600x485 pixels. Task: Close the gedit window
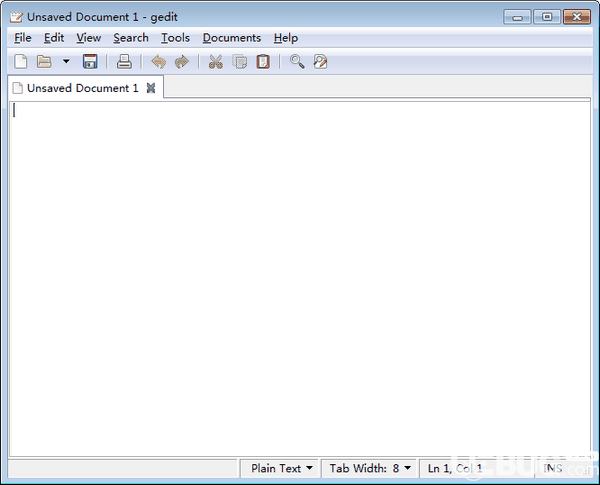pos(577,17)
